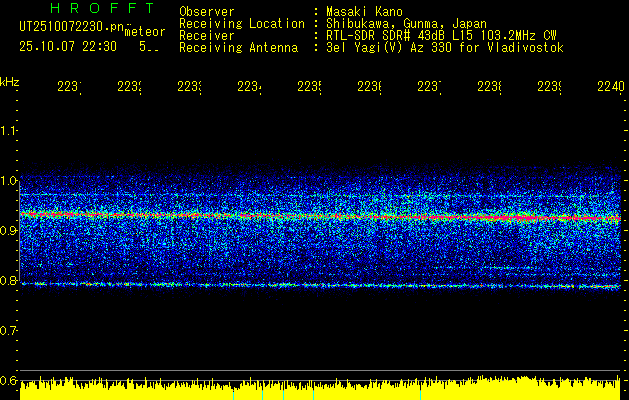Click the 1.1 frequency axis label
This screenshot has height=400, width=629.
coord(8,130)
